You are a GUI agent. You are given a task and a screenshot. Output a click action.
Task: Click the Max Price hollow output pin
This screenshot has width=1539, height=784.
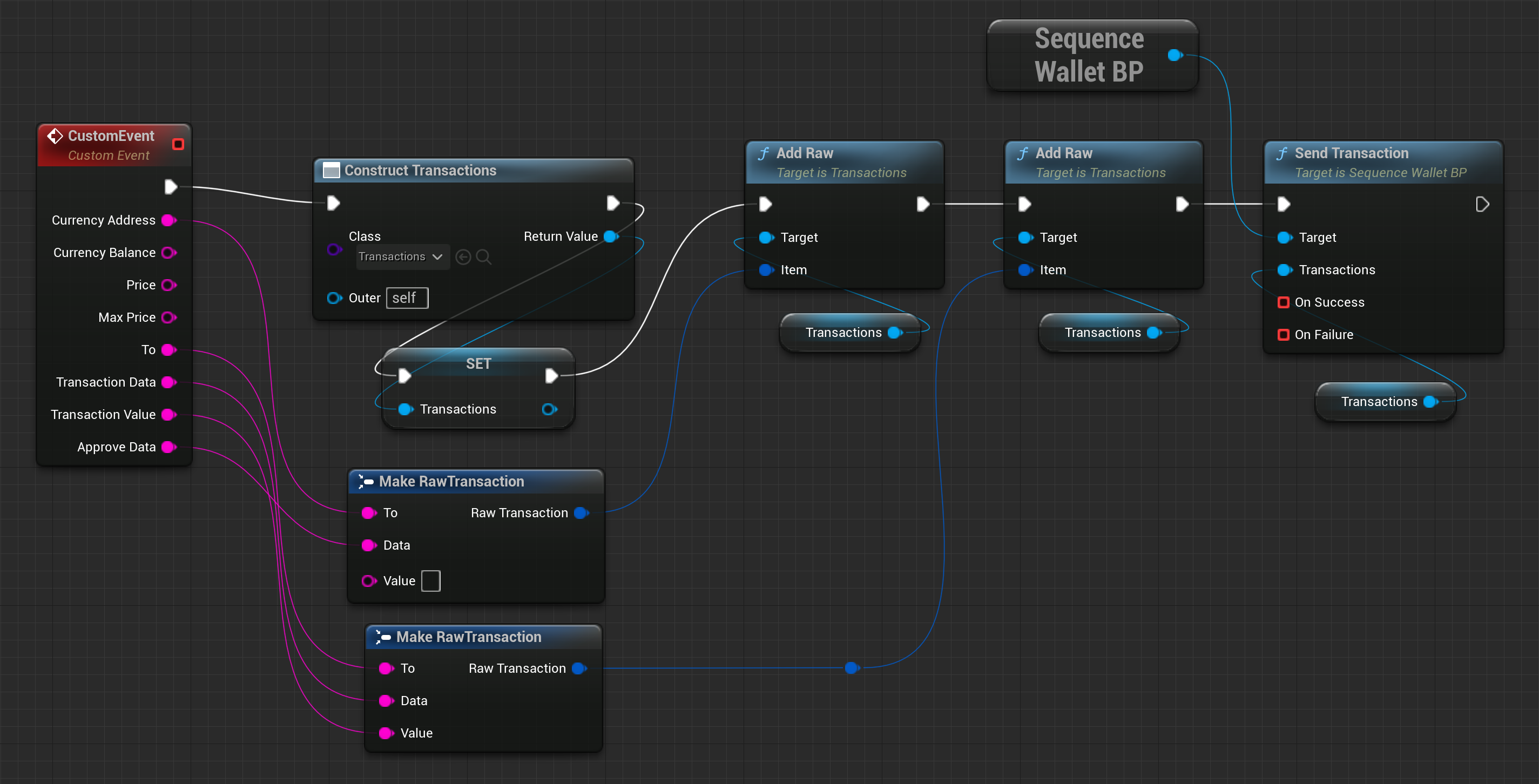[x=168, y=317]
